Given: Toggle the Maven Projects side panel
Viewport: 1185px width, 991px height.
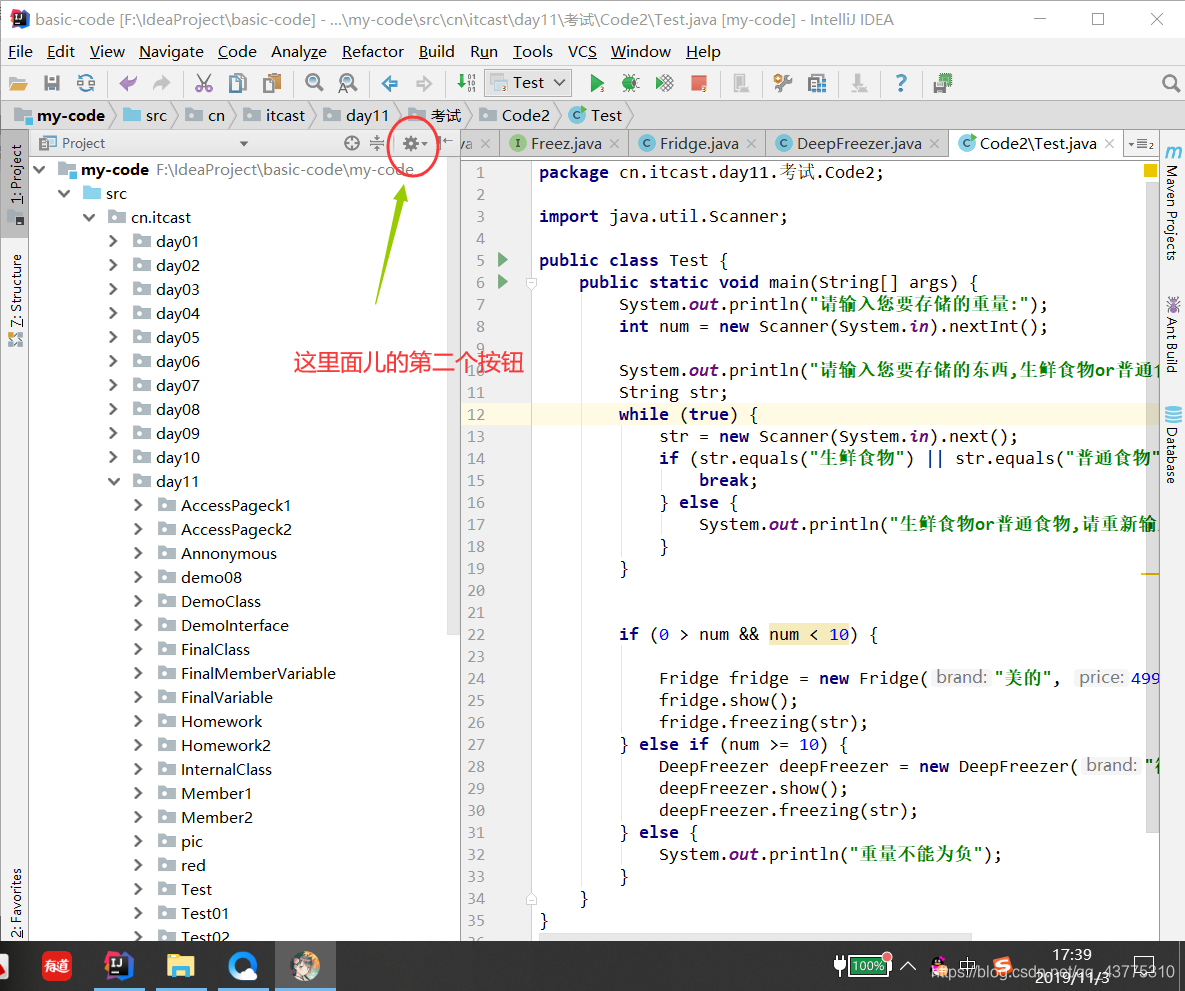Looking at the screenshot, I should 1172,205.
